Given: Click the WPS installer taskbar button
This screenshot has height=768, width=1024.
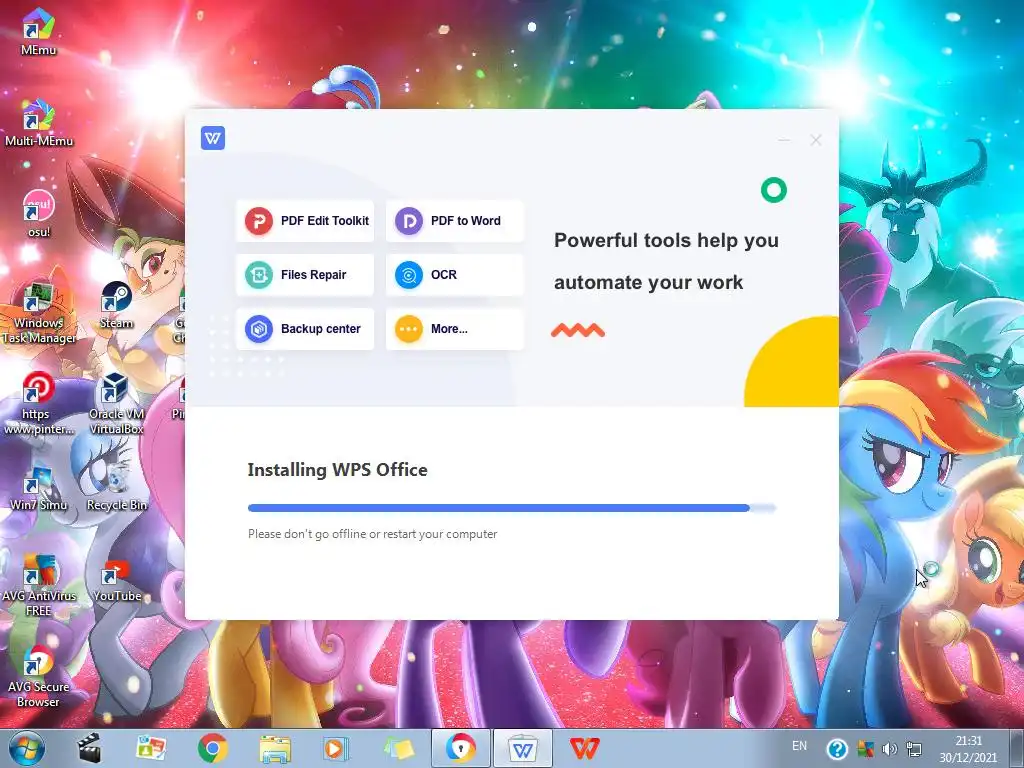Looking at the screenshot, I should click(x=522, y=748).
